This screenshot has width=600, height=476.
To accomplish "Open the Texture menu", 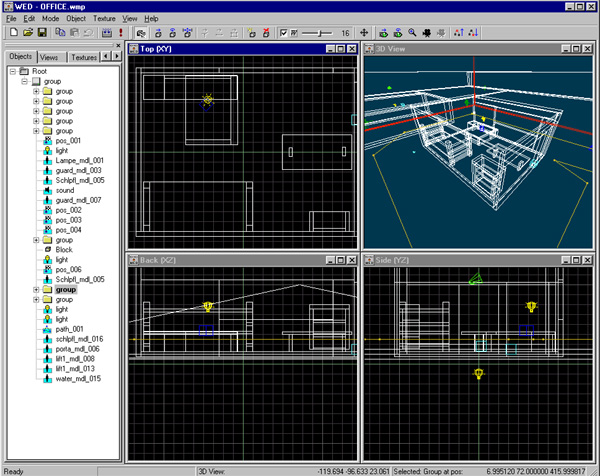I will click(104, 19).
